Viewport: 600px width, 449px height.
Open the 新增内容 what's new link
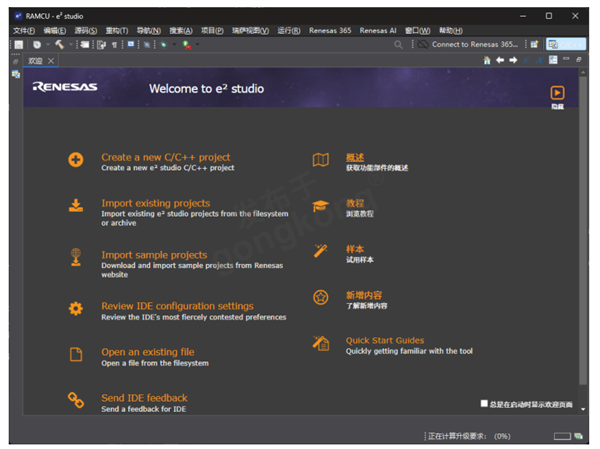(x=364, y=295)
